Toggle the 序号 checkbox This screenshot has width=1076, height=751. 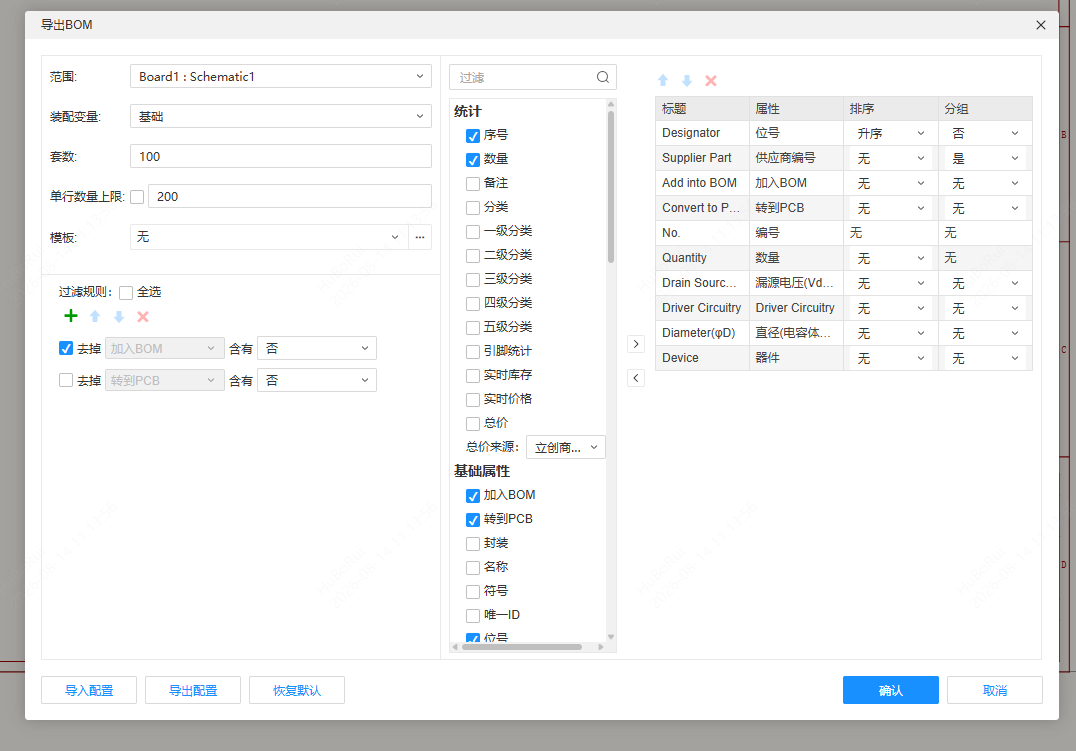tap(473, 136)
